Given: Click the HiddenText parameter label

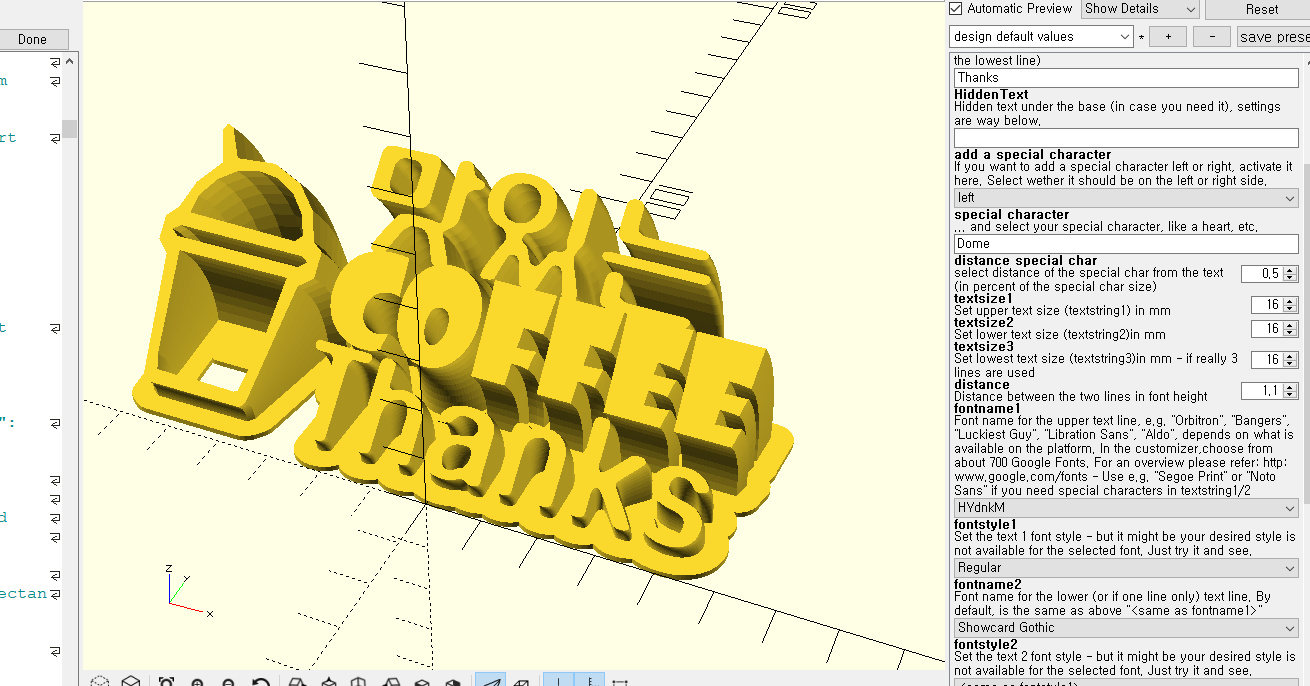Looking at the screenshot, I should (991, 95).
